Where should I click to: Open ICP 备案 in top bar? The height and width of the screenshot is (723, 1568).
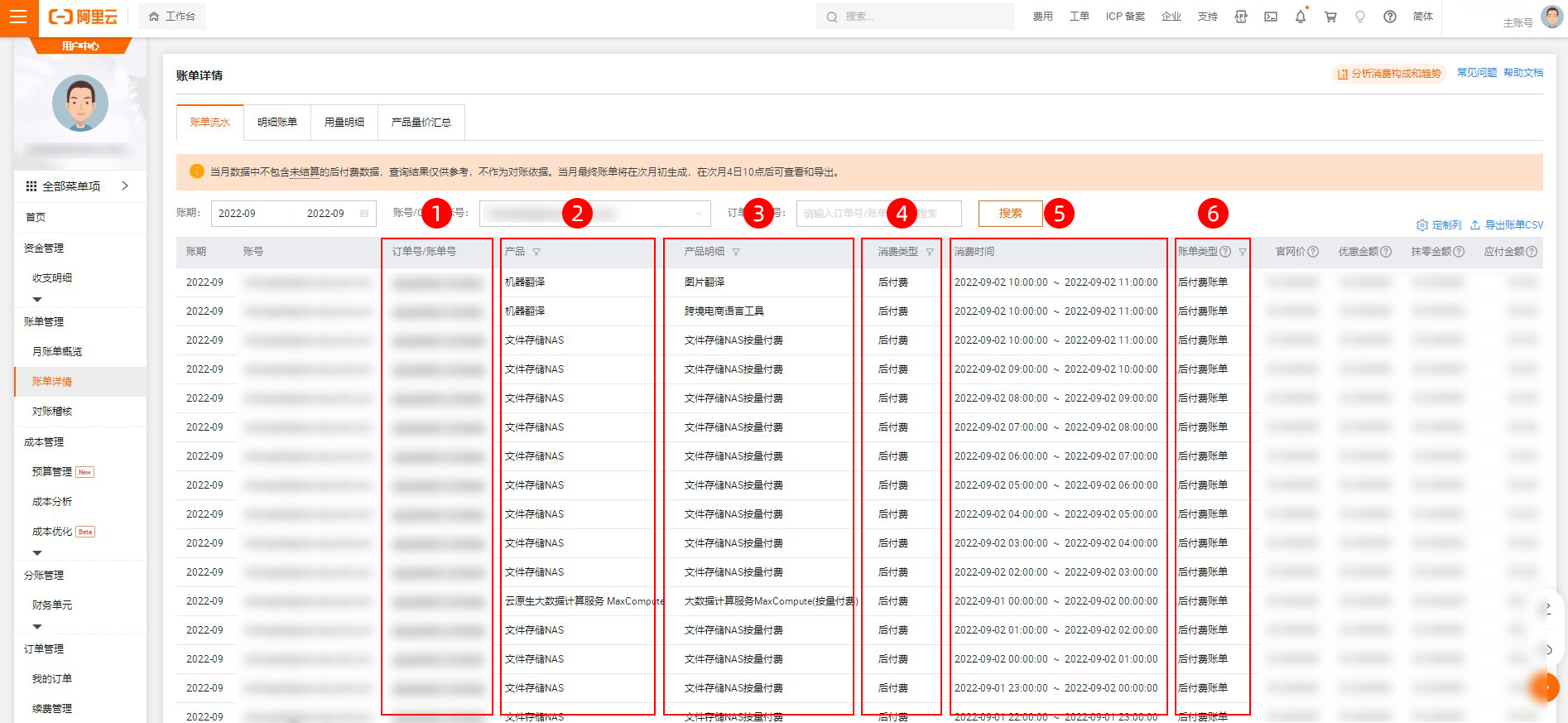coord(1125,17)
